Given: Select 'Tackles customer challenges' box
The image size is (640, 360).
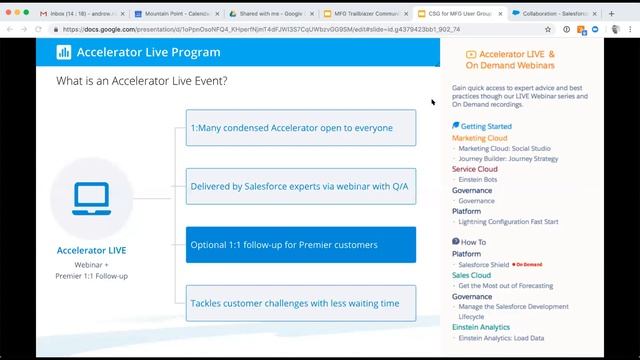Looking at the screenshot, I should [301, 303].
